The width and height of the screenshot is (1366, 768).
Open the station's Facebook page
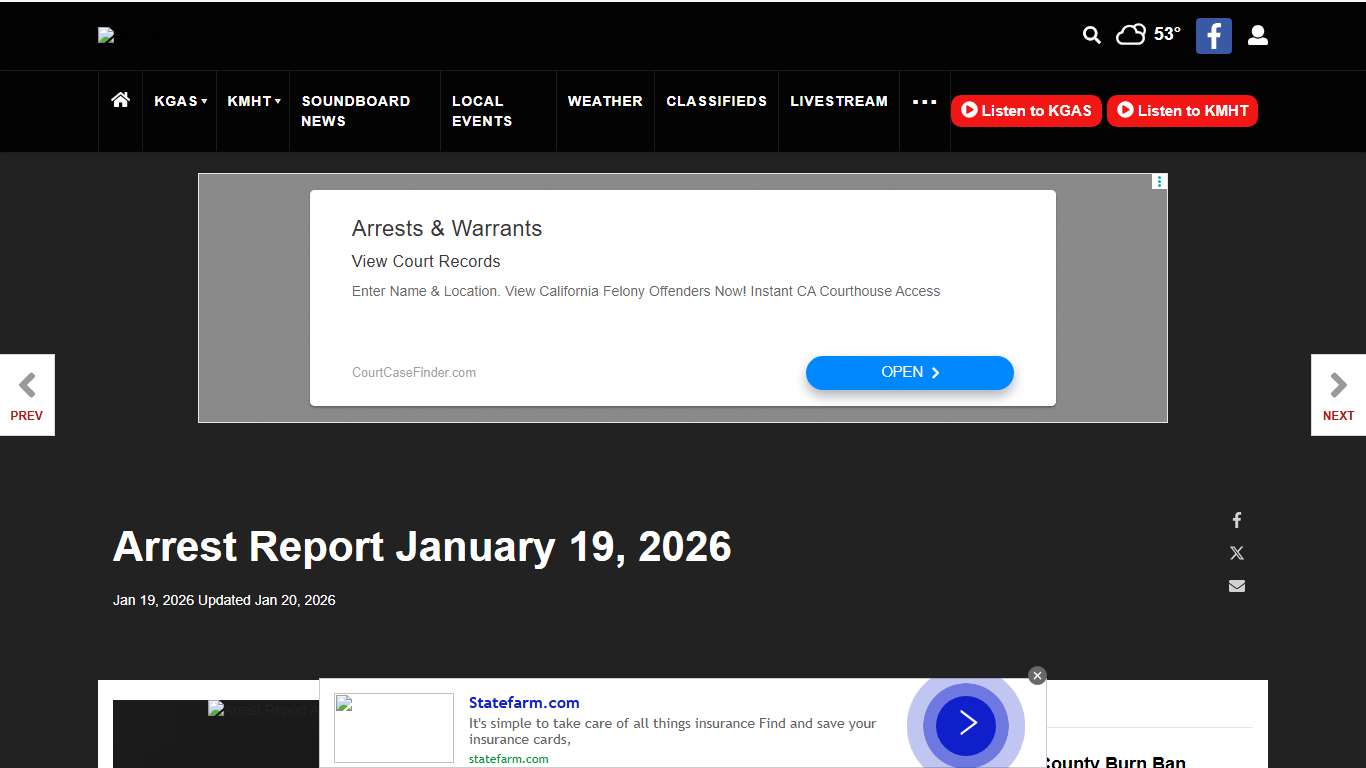(x=1213, y=35)
